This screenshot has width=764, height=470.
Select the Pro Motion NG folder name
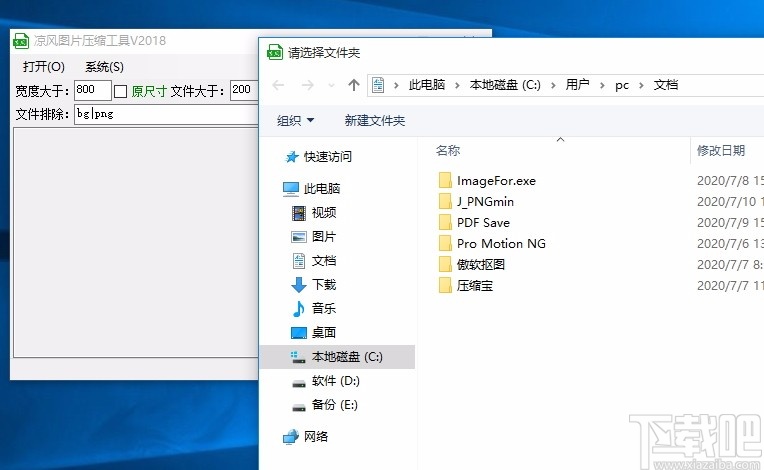pyautogui.click(x=501, y=244)
